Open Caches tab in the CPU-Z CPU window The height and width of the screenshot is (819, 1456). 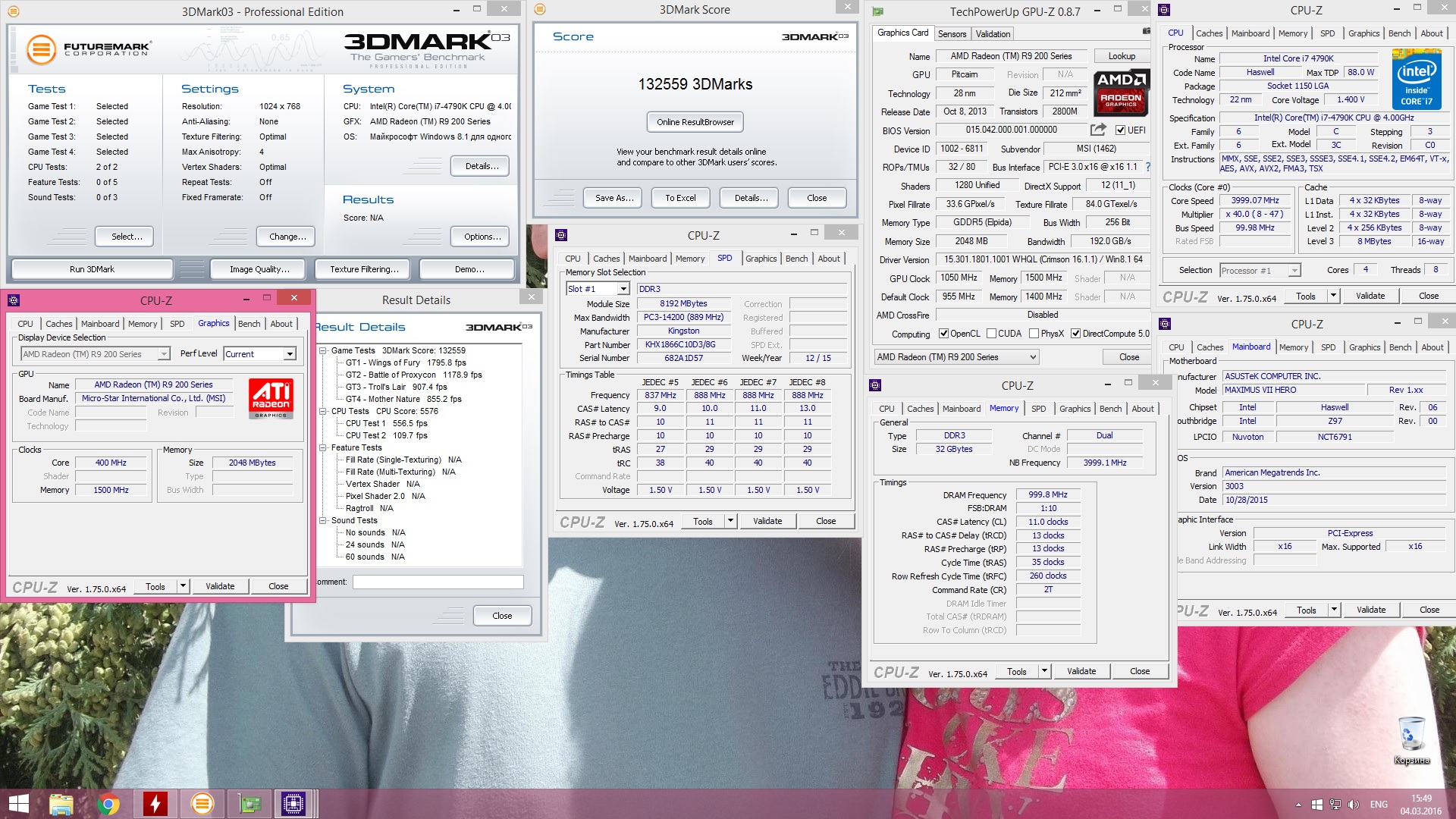pos(1209,33)
